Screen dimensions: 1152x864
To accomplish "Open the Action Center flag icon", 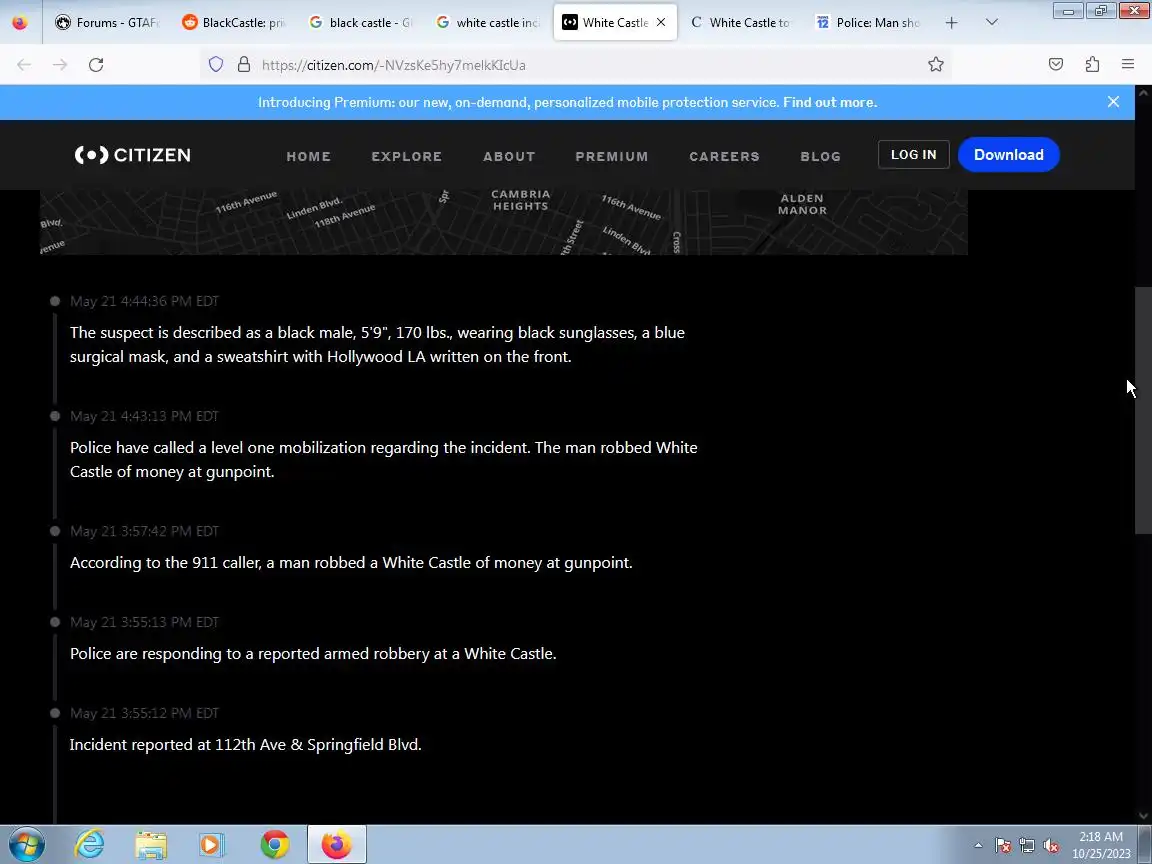I will (x=1003, y=846).
